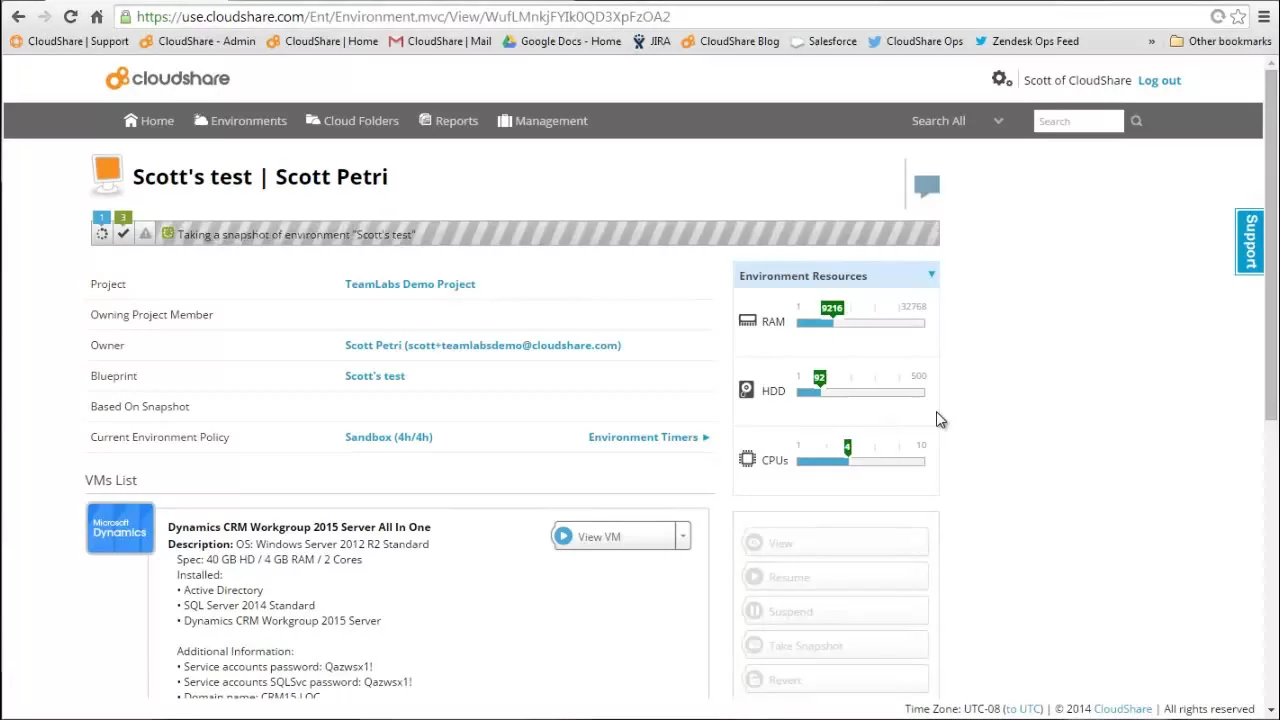Click the HDD usage slider

click(860, 392)
